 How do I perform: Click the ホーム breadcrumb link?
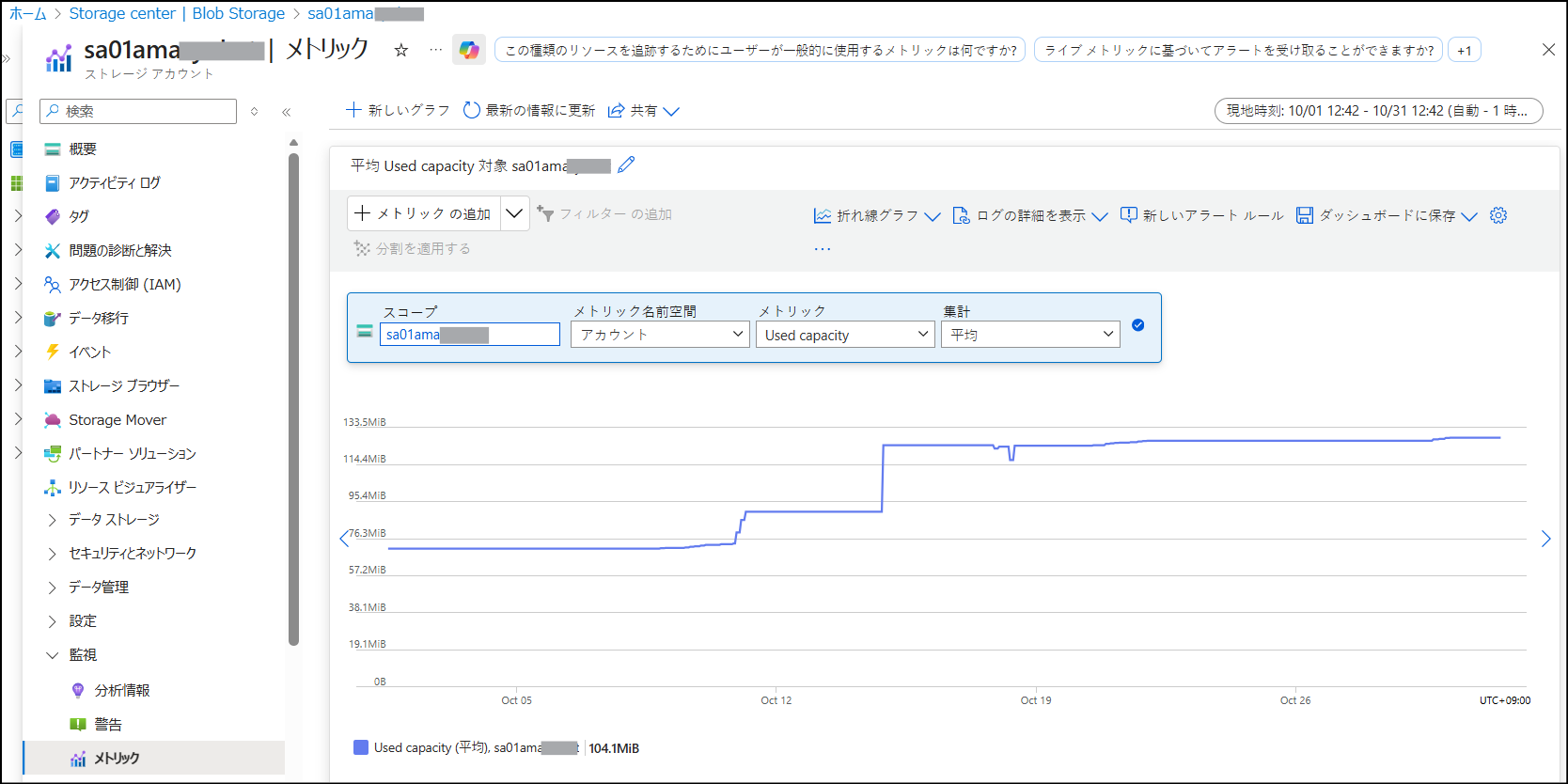28,13
